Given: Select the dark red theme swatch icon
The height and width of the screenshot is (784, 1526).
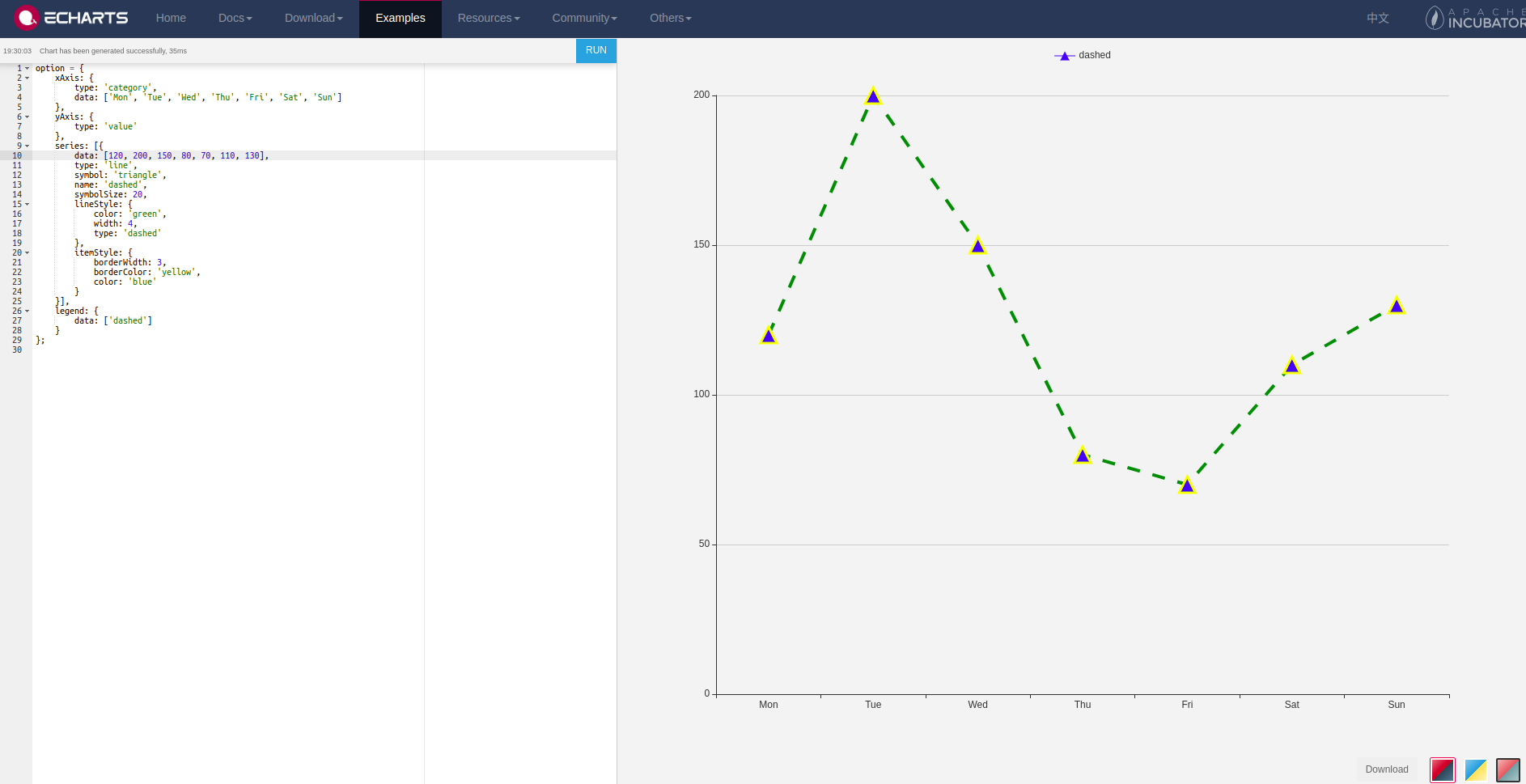Looking at the screenshot, I should (1443, 769).
